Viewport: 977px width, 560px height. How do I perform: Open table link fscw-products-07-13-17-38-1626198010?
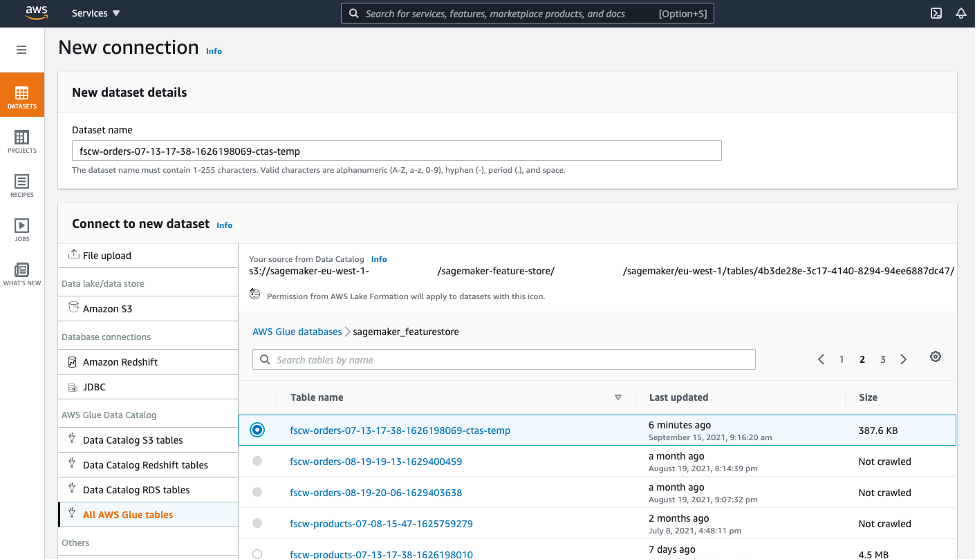(381, 554)
